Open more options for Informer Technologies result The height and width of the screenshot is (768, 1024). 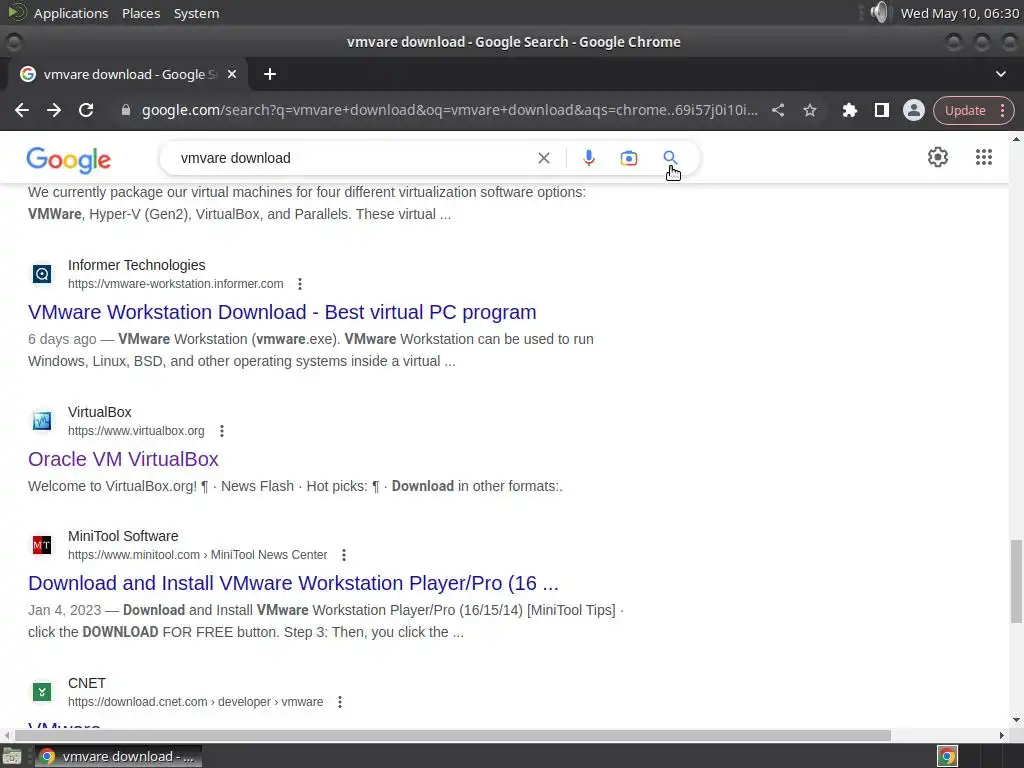[300, 284]
